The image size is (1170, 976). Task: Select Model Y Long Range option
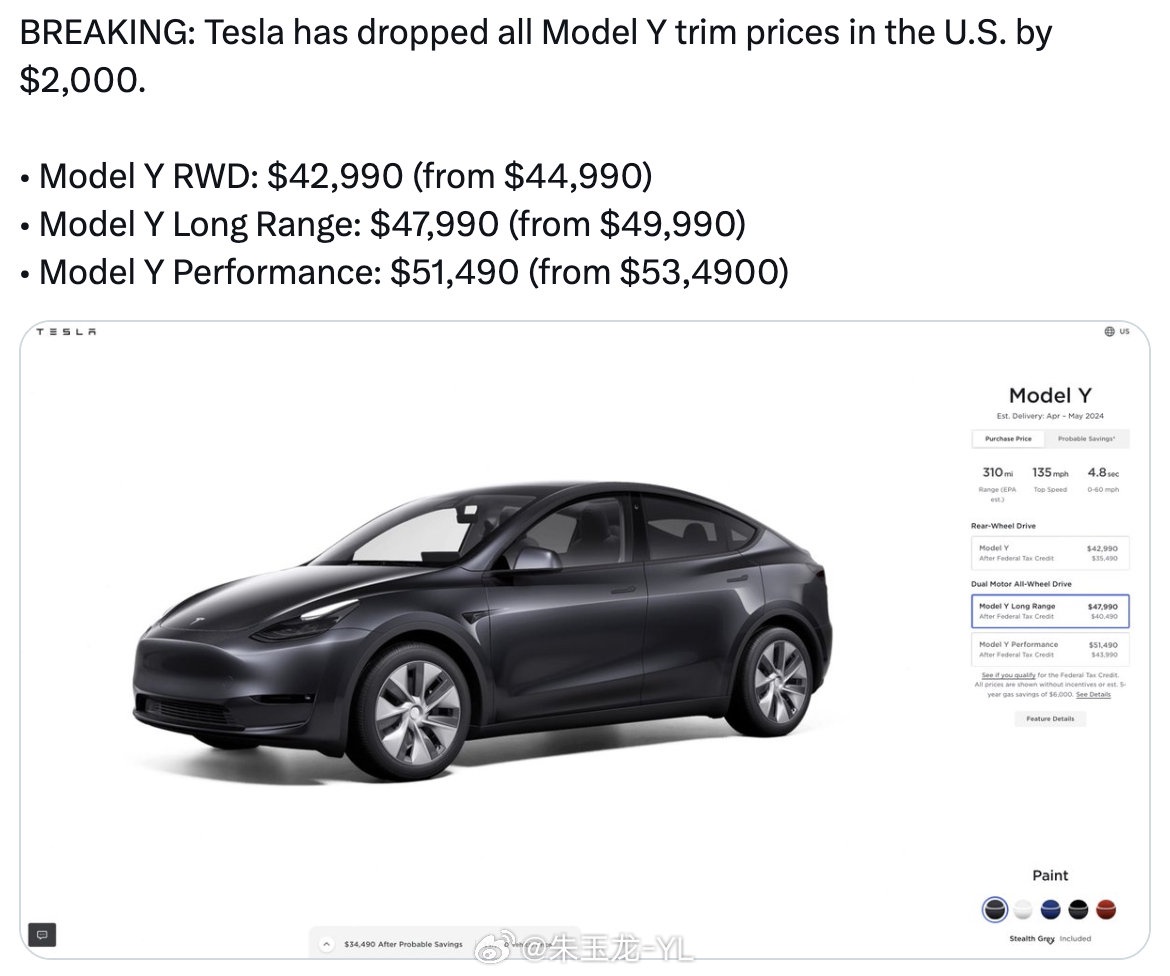(x=1049, y=611)
